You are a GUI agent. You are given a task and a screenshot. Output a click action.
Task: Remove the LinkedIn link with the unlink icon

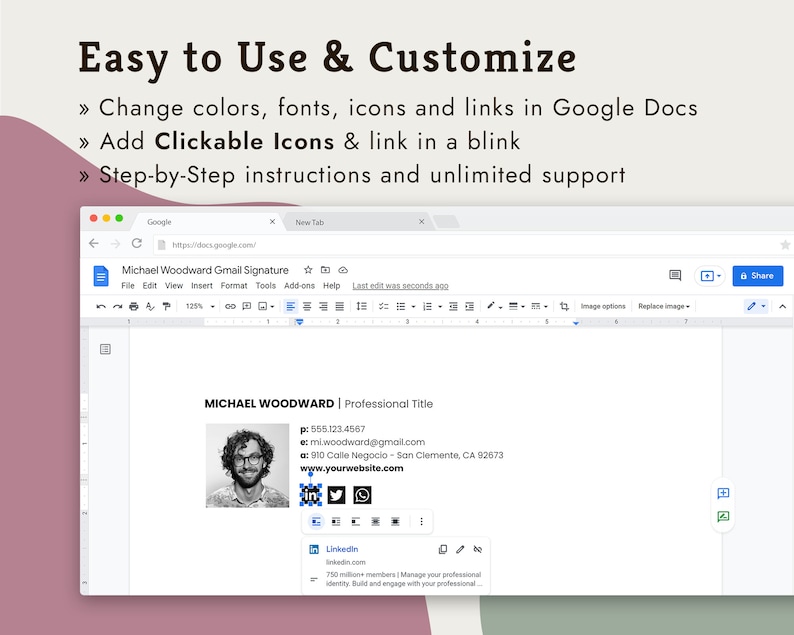click(x=478, y=549)
